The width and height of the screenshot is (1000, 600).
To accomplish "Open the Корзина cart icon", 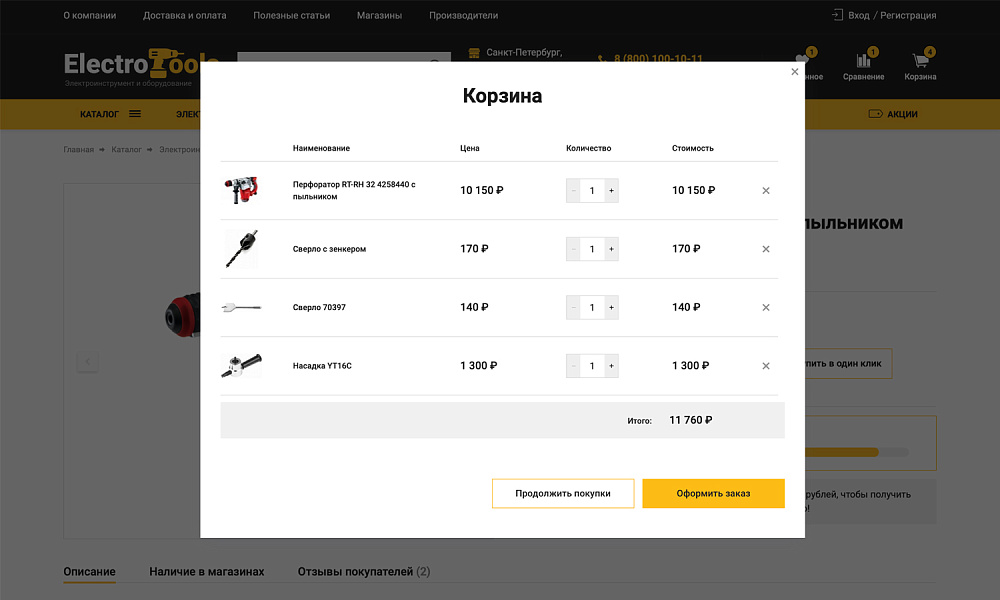I will [920, 62].
